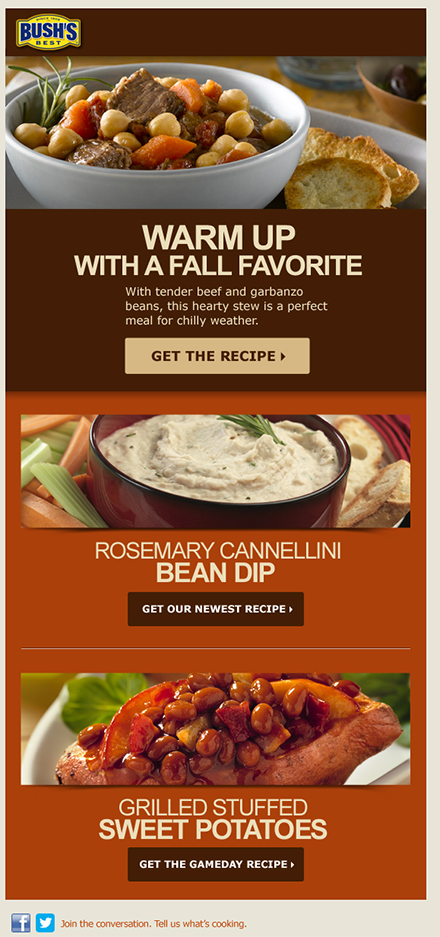Click the arrow on Get The Recipe

283,357
